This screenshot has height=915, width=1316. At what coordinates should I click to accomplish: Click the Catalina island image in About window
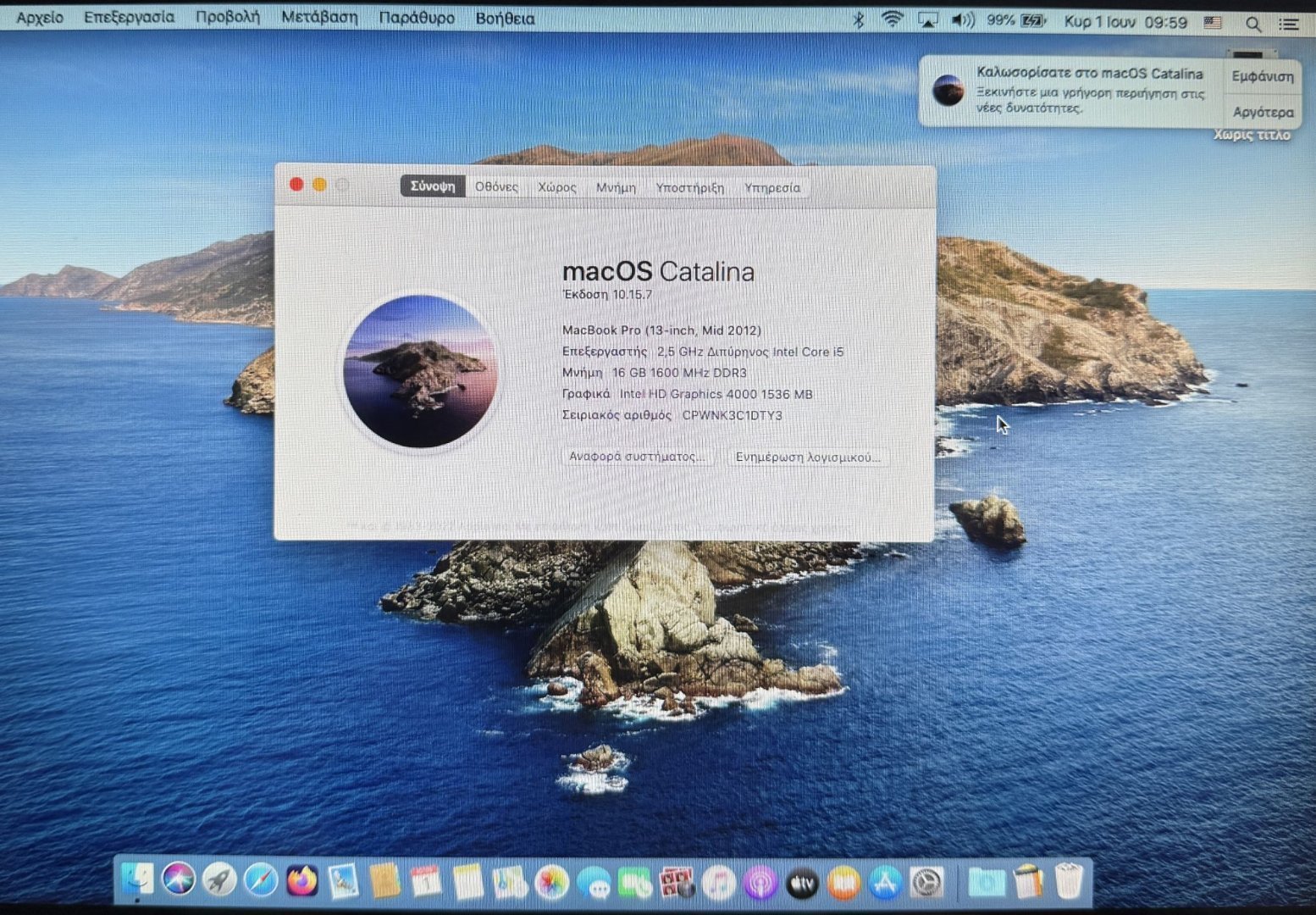[x=420, y=371]
